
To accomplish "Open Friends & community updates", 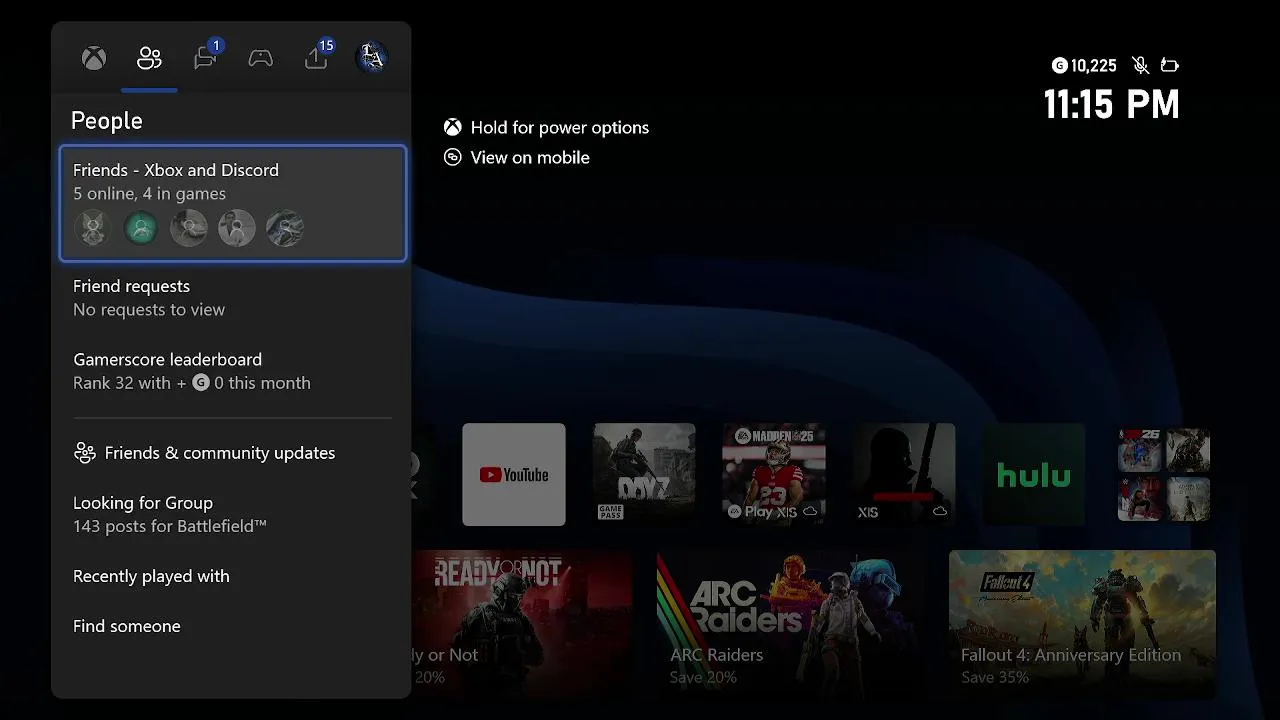I will point(233,453).
